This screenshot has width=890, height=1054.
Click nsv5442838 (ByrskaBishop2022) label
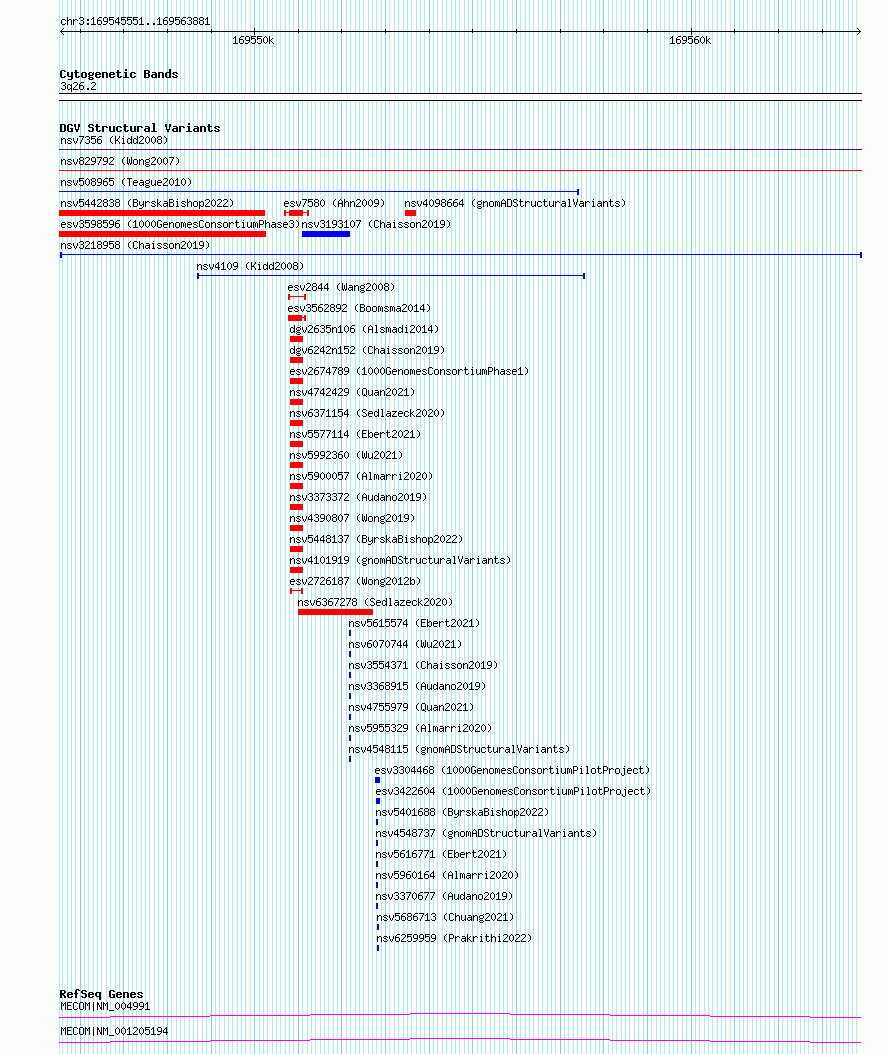click(147, 203)
